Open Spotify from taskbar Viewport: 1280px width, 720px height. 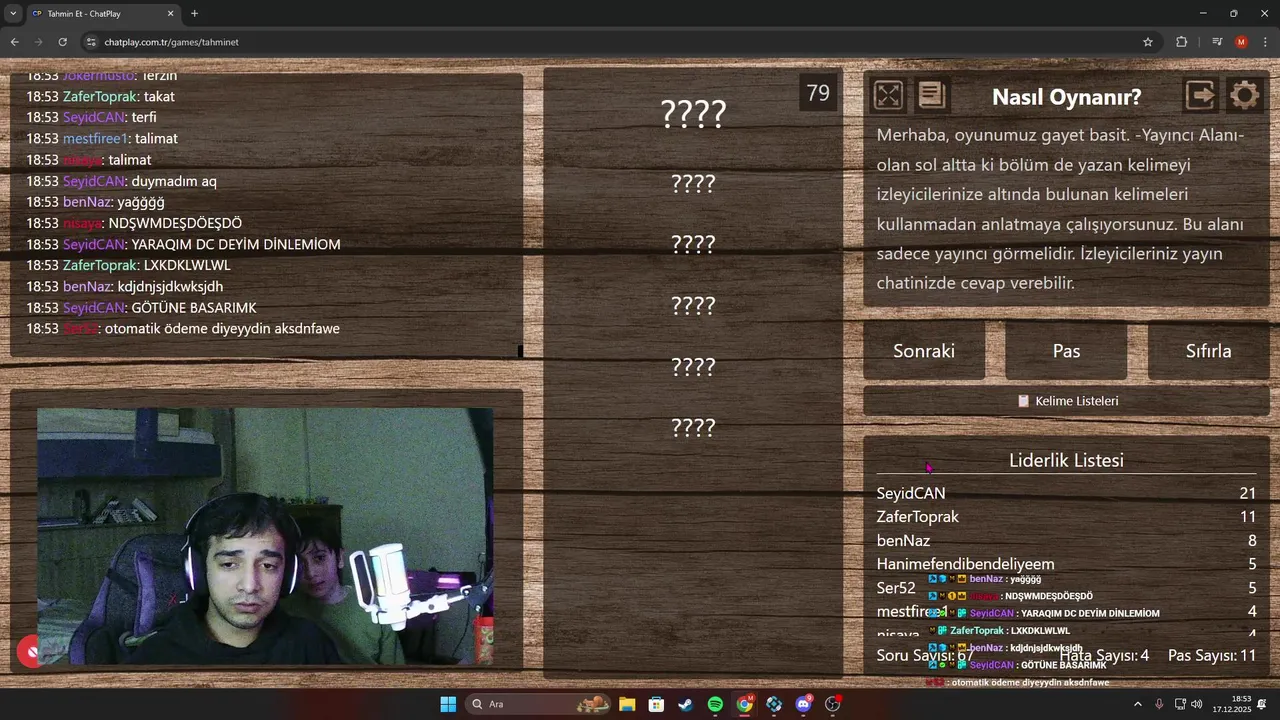pos(715,704)
